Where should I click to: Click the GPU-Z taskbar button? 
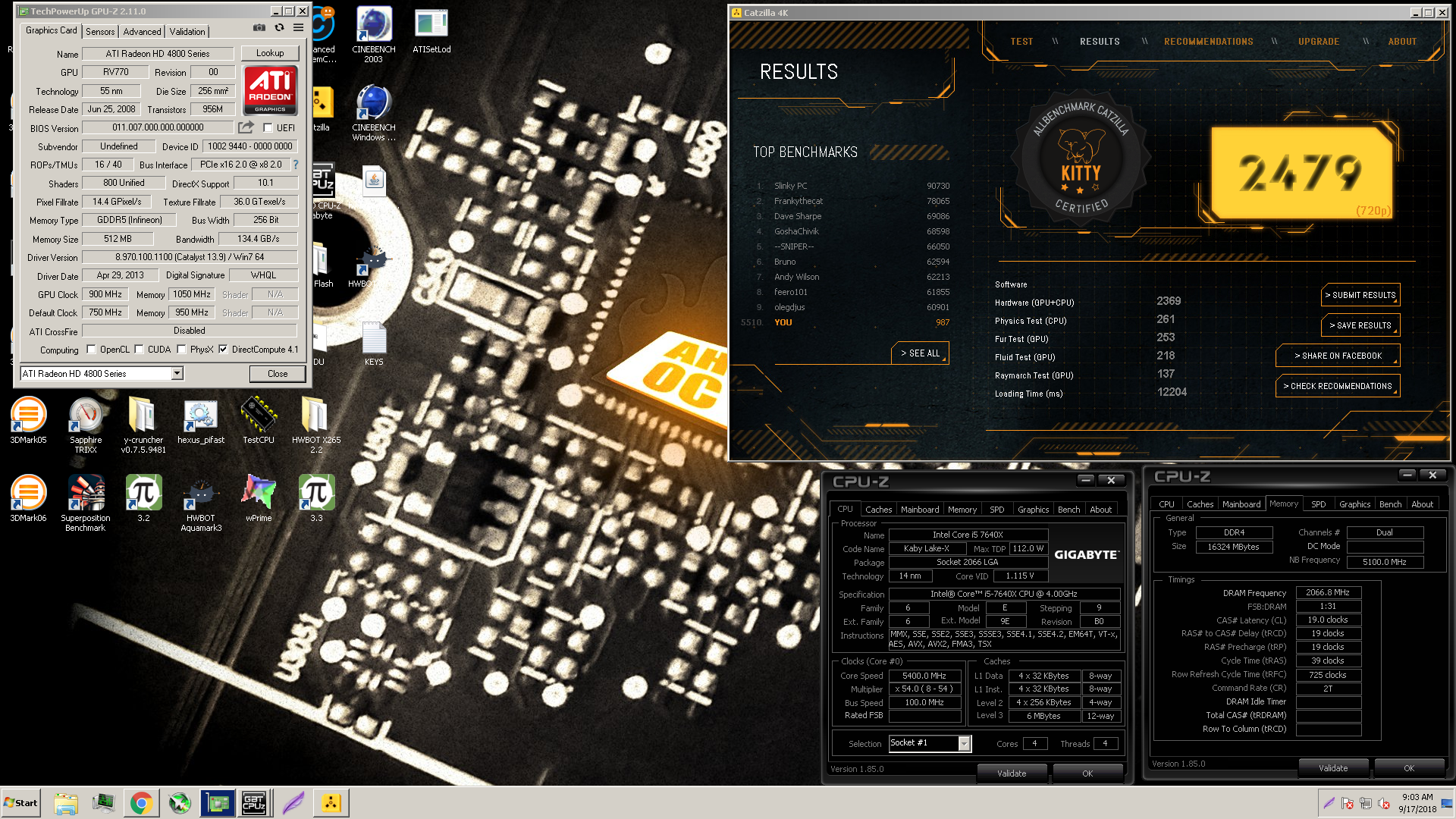218,803
